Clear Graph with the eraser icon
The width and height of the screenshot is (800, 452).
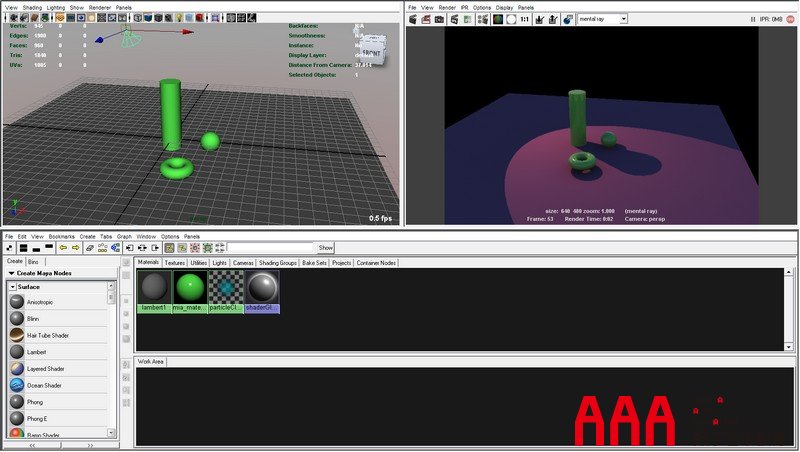pyautogui.click(x=90, y=248)
